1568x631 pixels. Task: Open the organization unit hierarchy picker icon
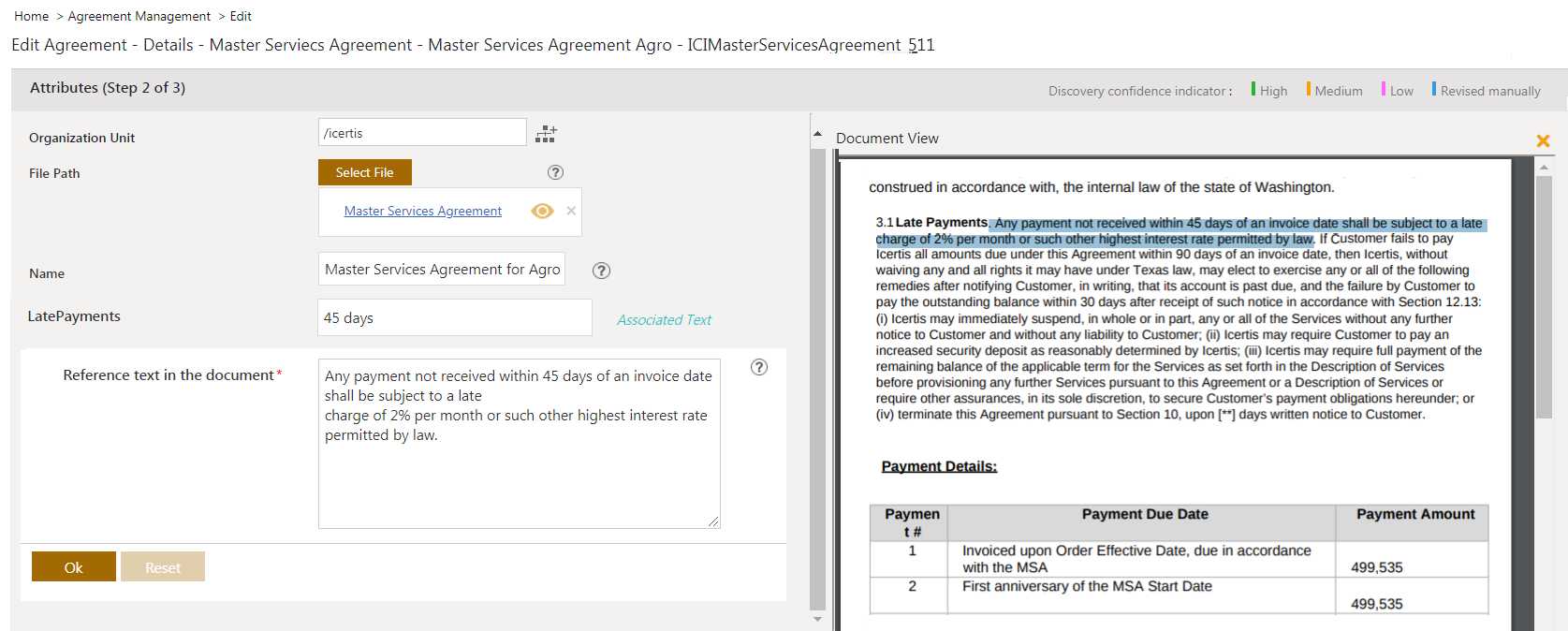tap(546, 134)
